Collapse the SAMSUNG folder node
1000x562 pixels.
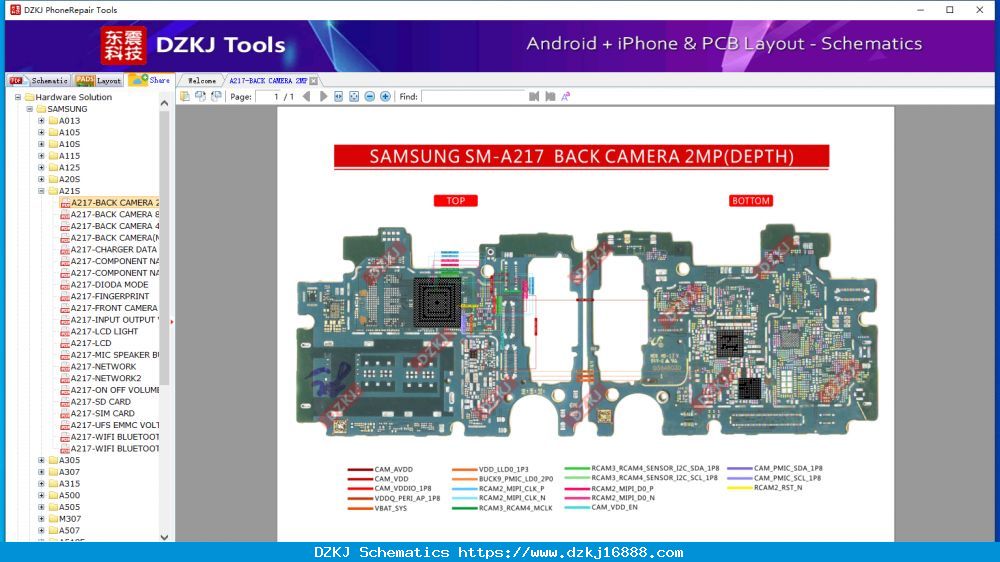coord(29,109)
